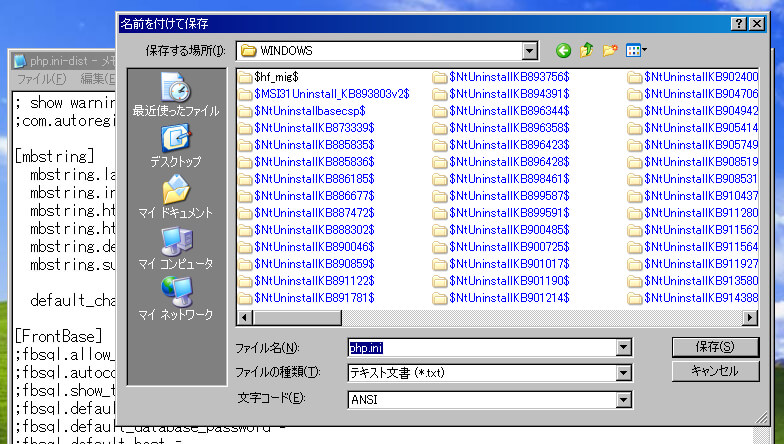Select folder $NtUninstallKB896428$
The height and width of the screenshot is (444, 784).
(502, 162)
